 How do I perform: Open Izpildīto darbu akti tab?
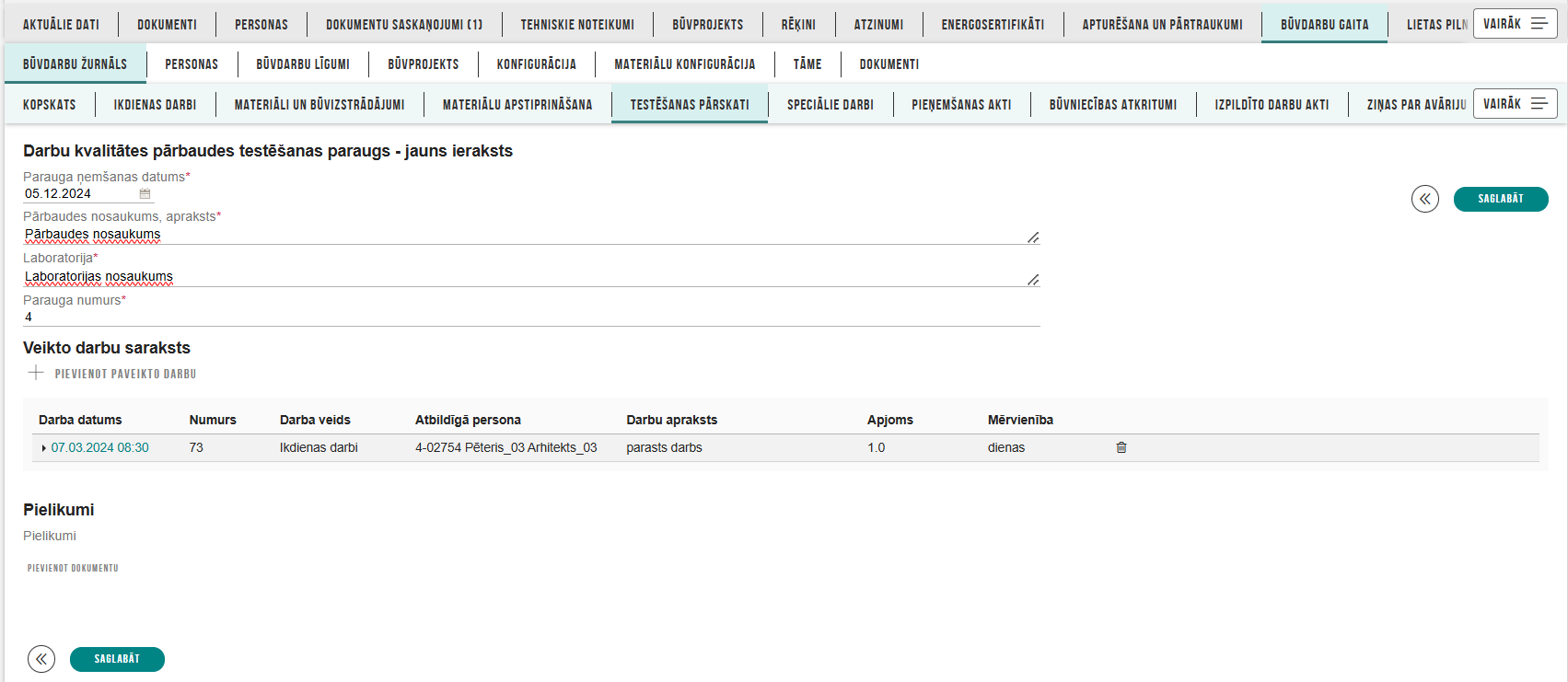[x=1272, y=105]
